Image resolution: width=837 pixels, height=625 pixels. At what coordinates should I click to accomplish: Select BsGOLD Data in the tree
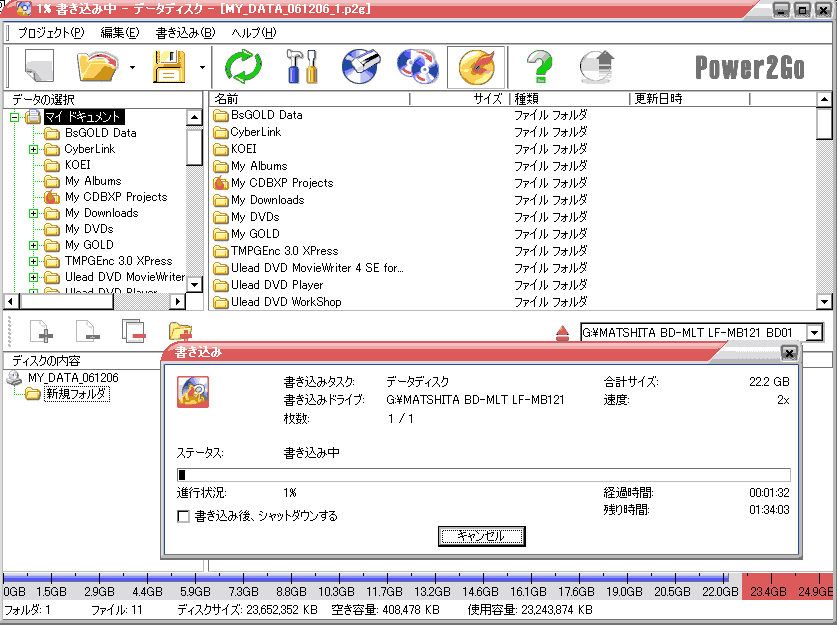click(x=100, y=133)
